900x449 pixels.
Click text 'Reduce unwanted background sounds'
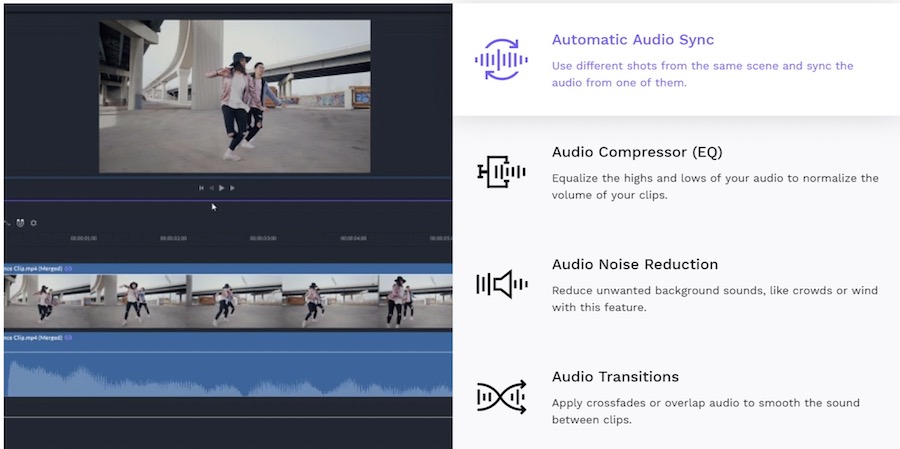pyautogui.click(x=658, y=291)
